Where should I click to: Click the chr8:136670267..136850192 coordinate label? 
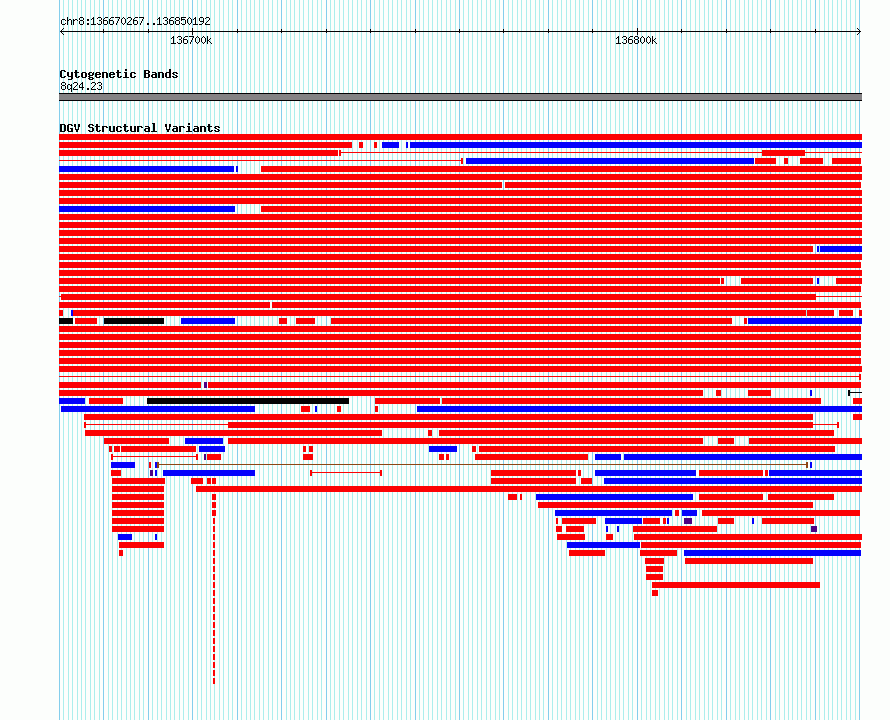click(x=135, y=21)
